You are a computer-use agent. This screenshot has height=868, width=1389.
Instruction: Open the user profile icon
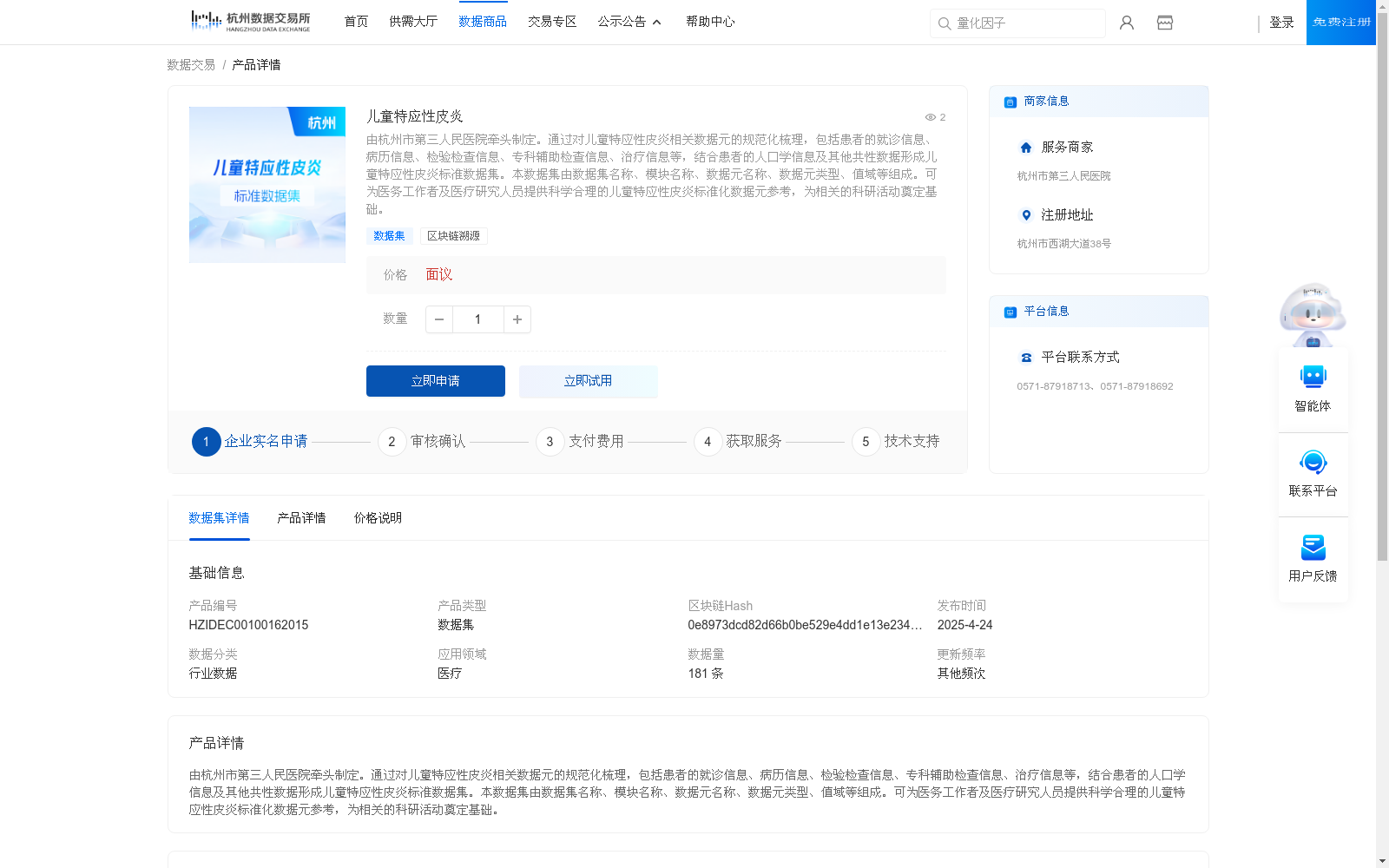tap(1126, 23)
